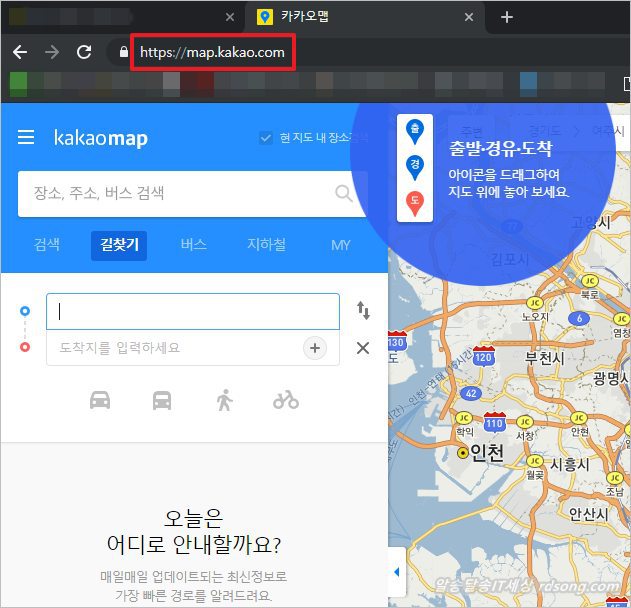The width and height of the screenshot is (631, 608).
Task: Switch to the 지하철 tab
Action: click(266, 245)
